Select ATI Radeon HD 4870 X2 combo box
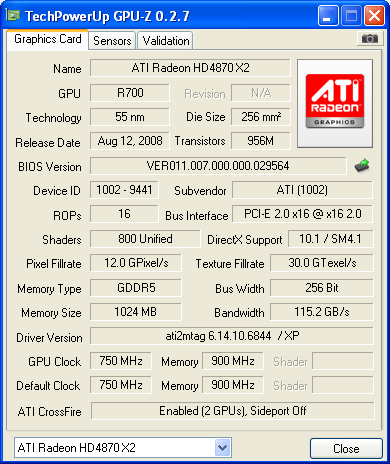The height and width of the screenshot is (464, 390). pos(123,448)
